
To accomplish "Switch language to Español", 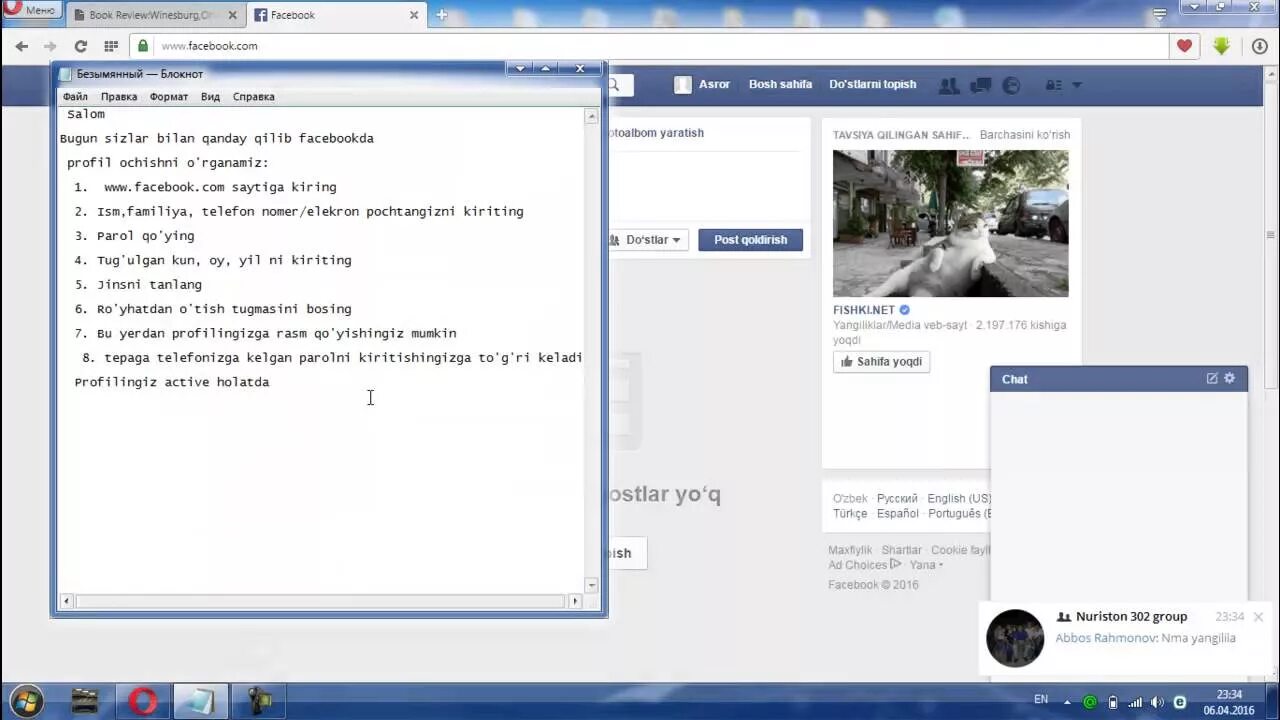I will (897, 514).
